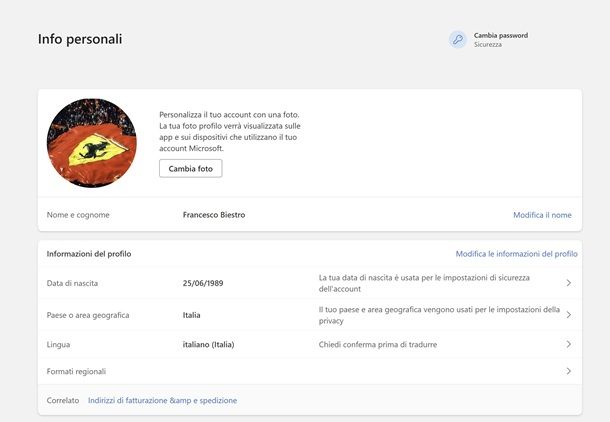Select the Data di nascita label
This screenshot has height=422, width=610.
[x=72, y=283]
